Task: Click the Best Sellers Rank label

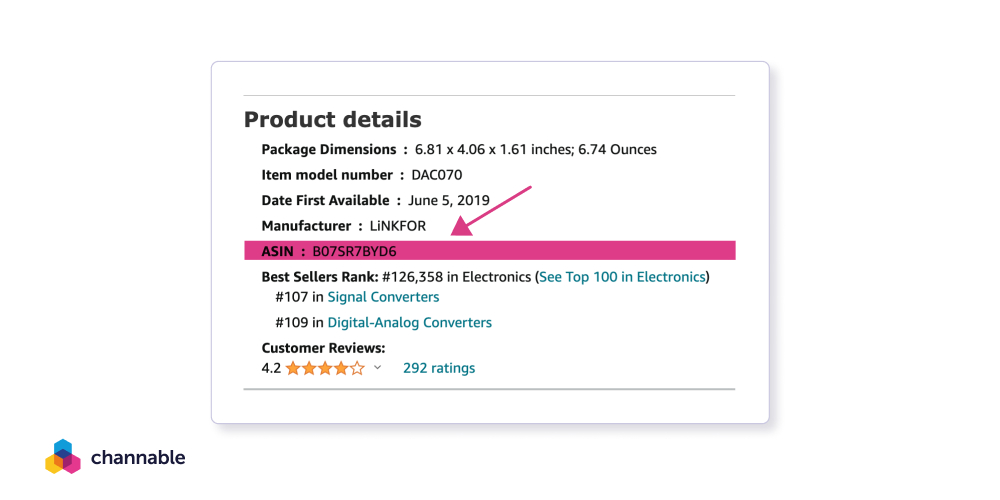Action: [x=319, y=276]
